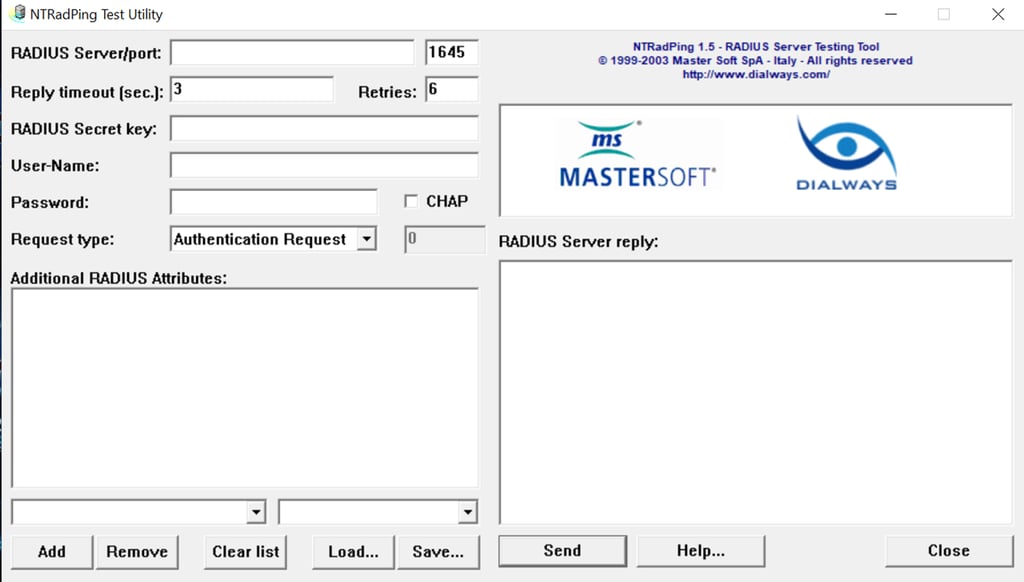
Task: Load a saved configuration
Action: (x=352, y=551)
